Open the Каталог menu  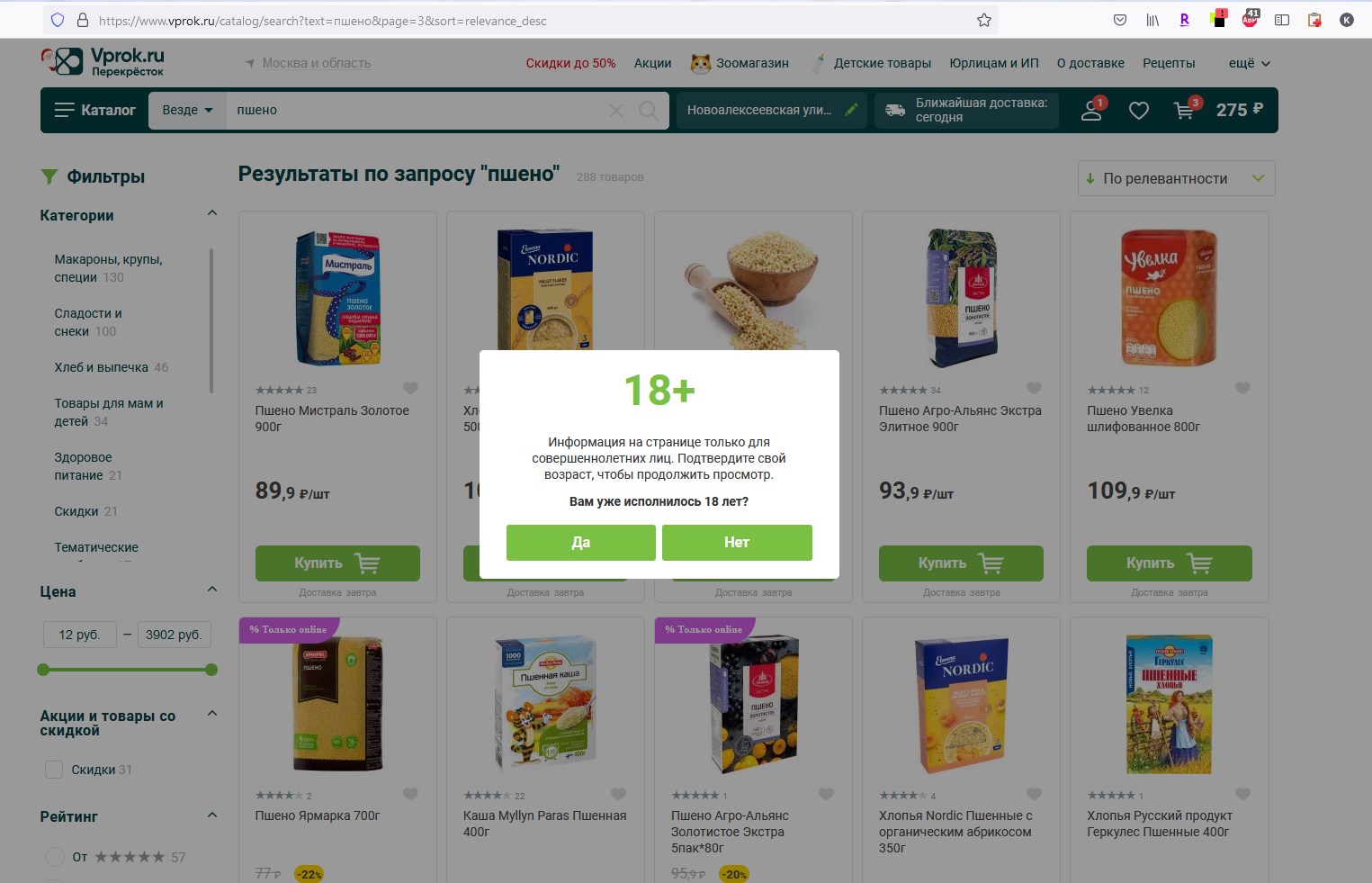[x=94, y=110]
